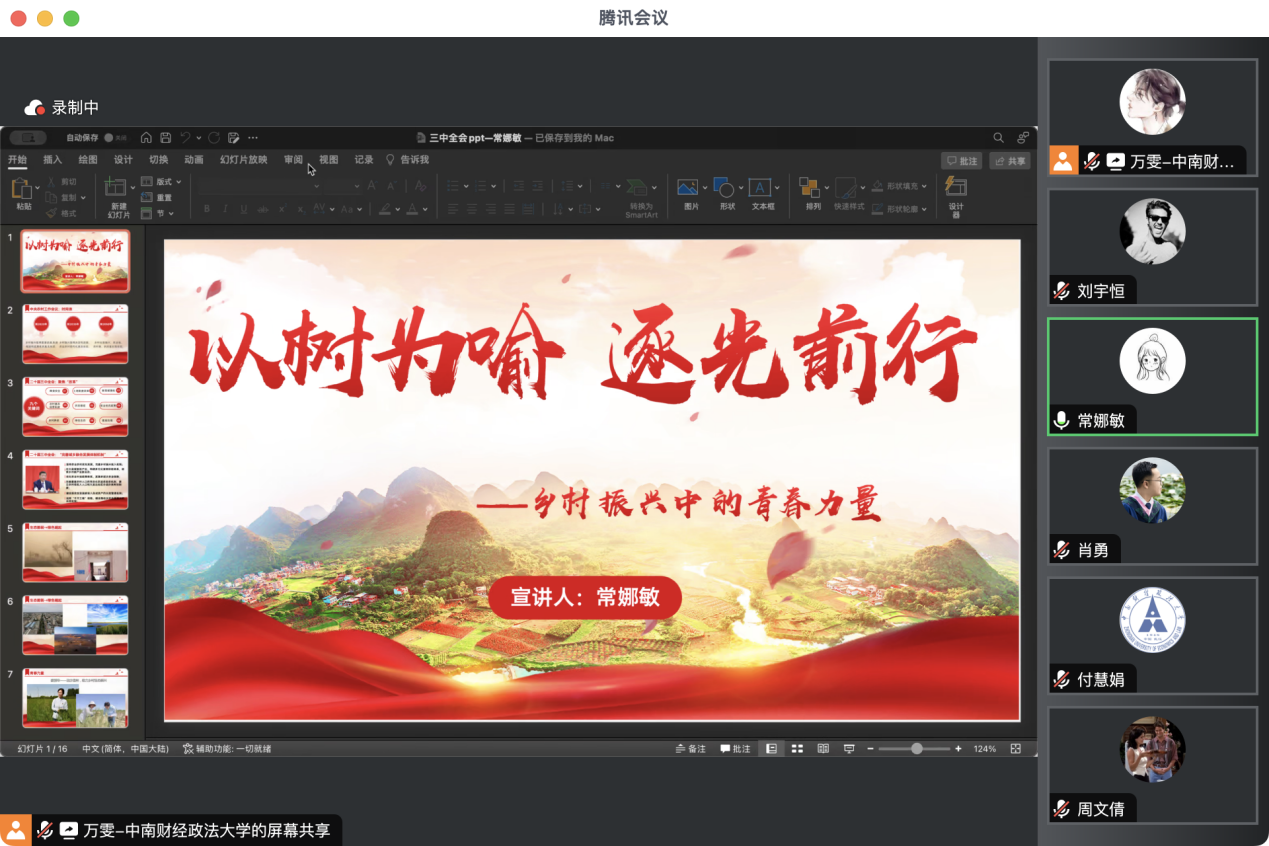
Task: Click the Comments (批注) button at top right
Action: coord(962,161)
